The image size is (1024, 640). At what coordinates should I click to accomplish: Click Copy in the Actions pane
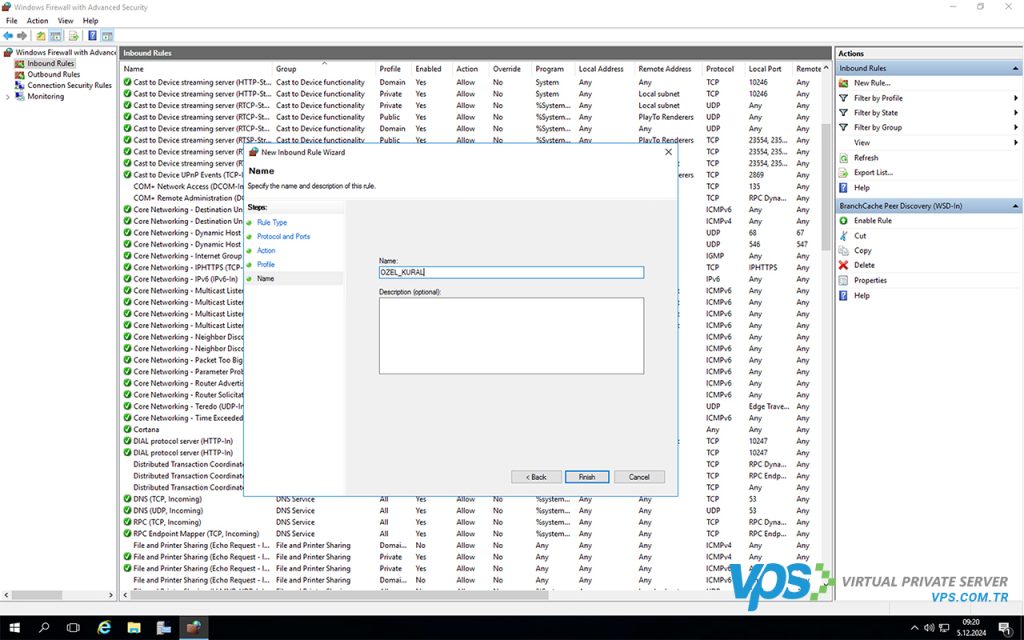tap(863, 251)
